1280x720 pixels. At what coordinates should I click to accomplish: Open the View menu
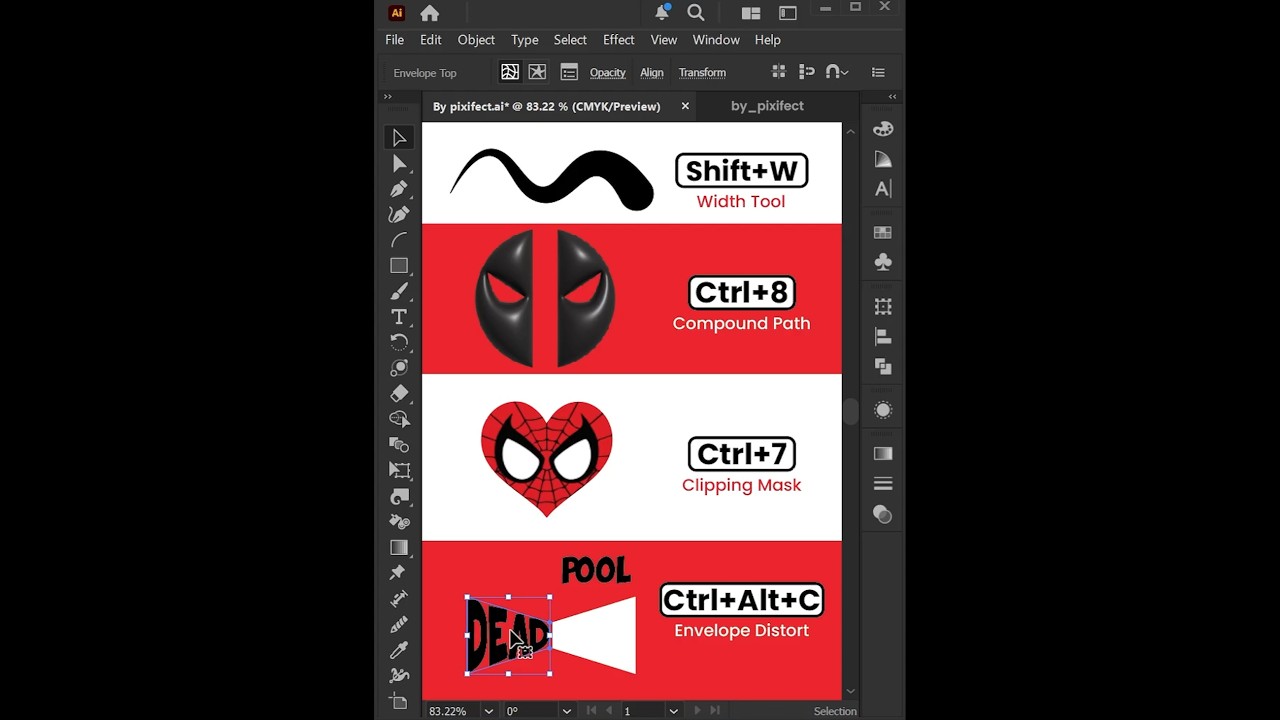(x=664, y=40)
